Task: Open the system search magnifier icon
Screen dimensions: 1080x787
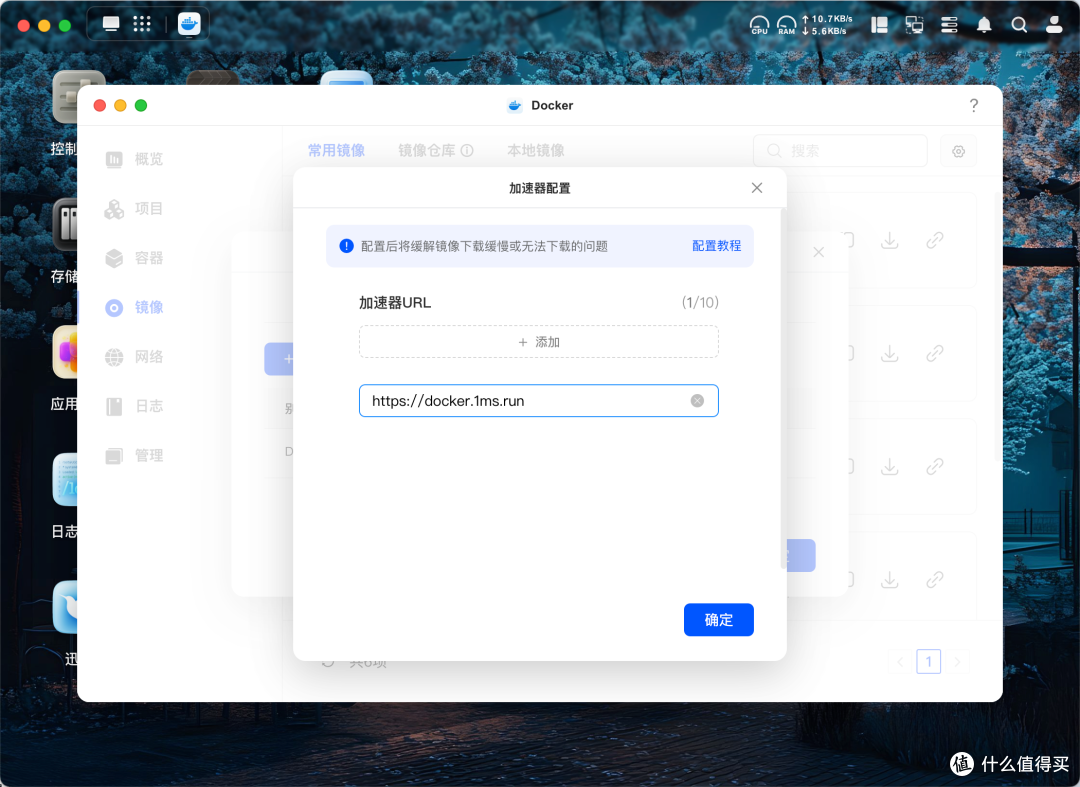Action: tap(1019, 25)
